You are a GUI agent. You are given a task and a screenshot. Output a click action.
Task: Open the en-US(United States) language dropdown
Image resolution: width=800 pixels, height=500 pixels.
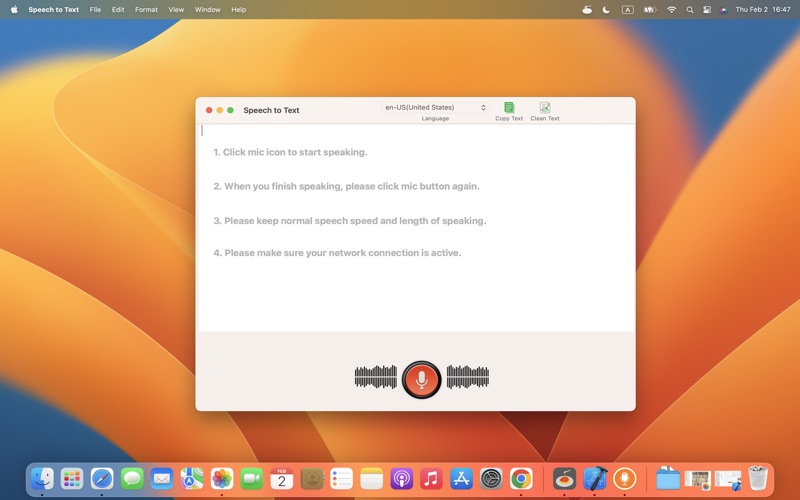(435, 108)
